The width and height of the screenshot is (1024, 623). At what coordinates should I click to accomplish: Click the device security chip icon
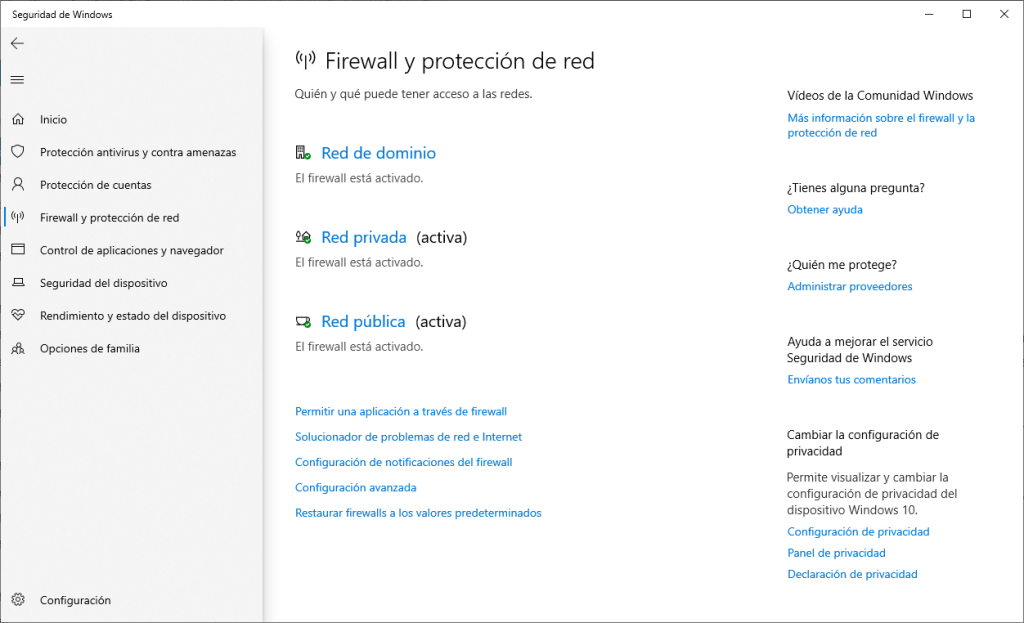point(17,283)
